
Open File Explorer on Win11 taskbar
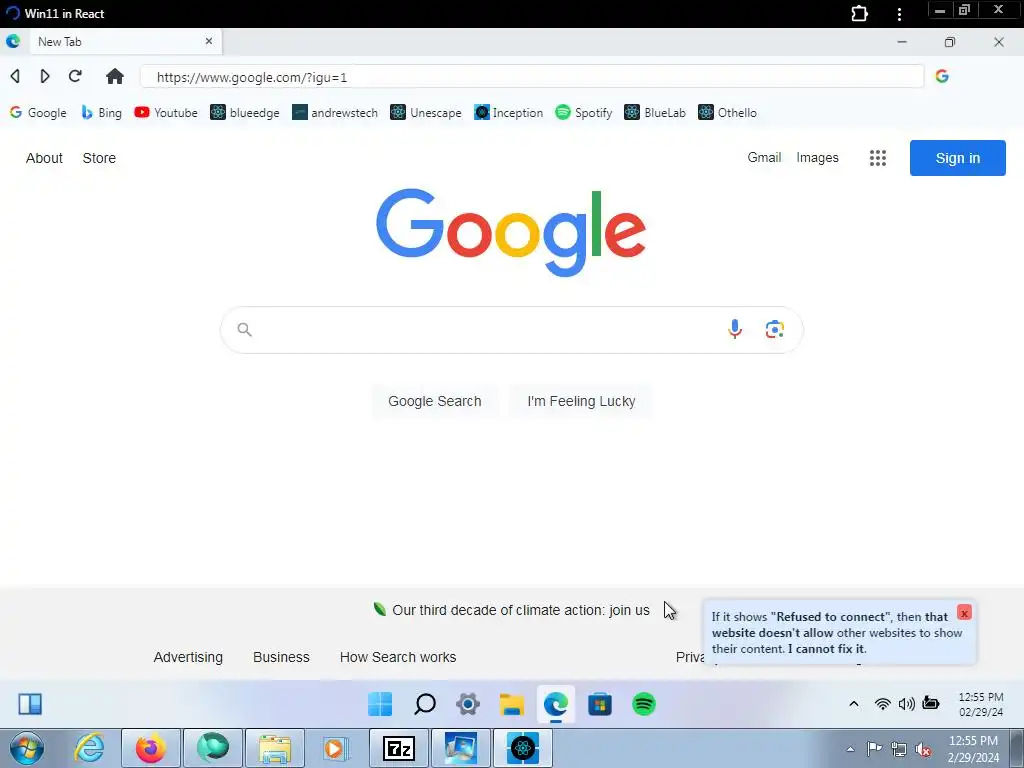coord(512,704)
